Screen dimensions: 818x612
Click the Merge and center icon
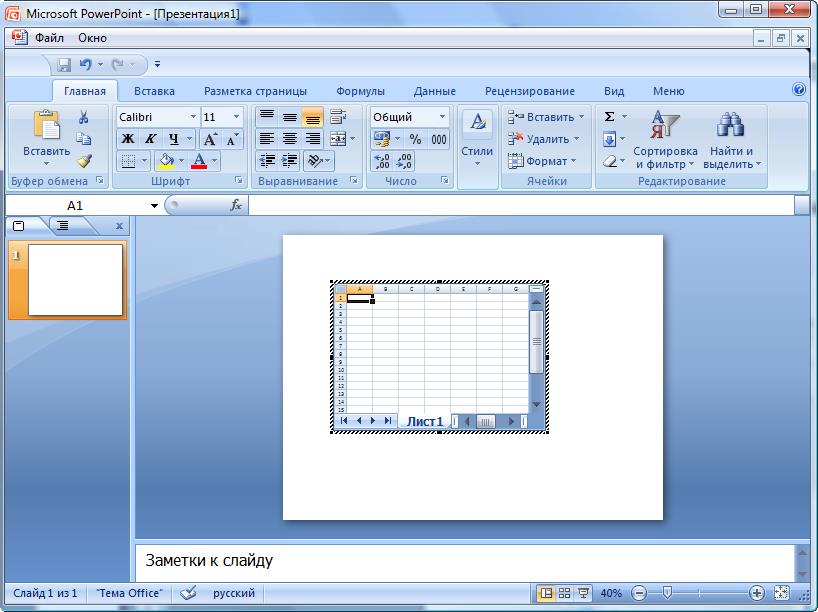click(x=338, y=139)
